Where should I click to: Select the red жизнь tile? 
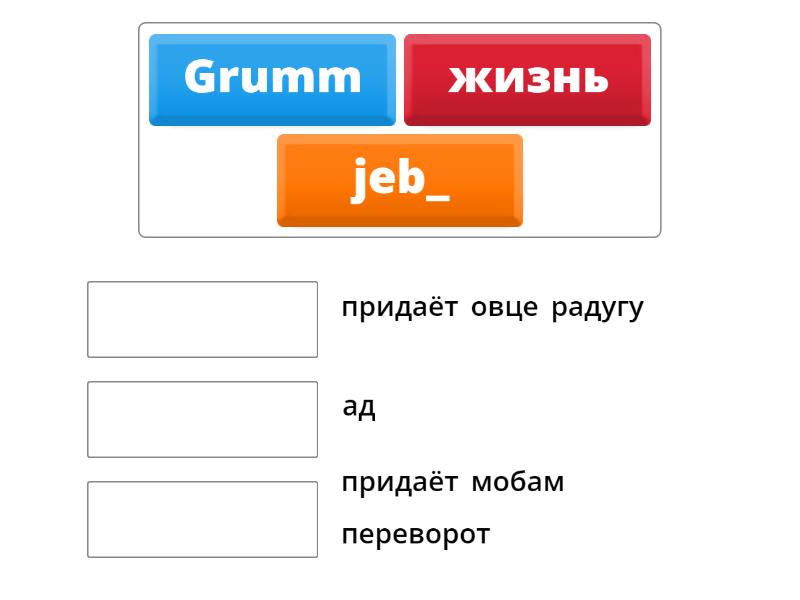pyautogui.click(x=527, y=79)
